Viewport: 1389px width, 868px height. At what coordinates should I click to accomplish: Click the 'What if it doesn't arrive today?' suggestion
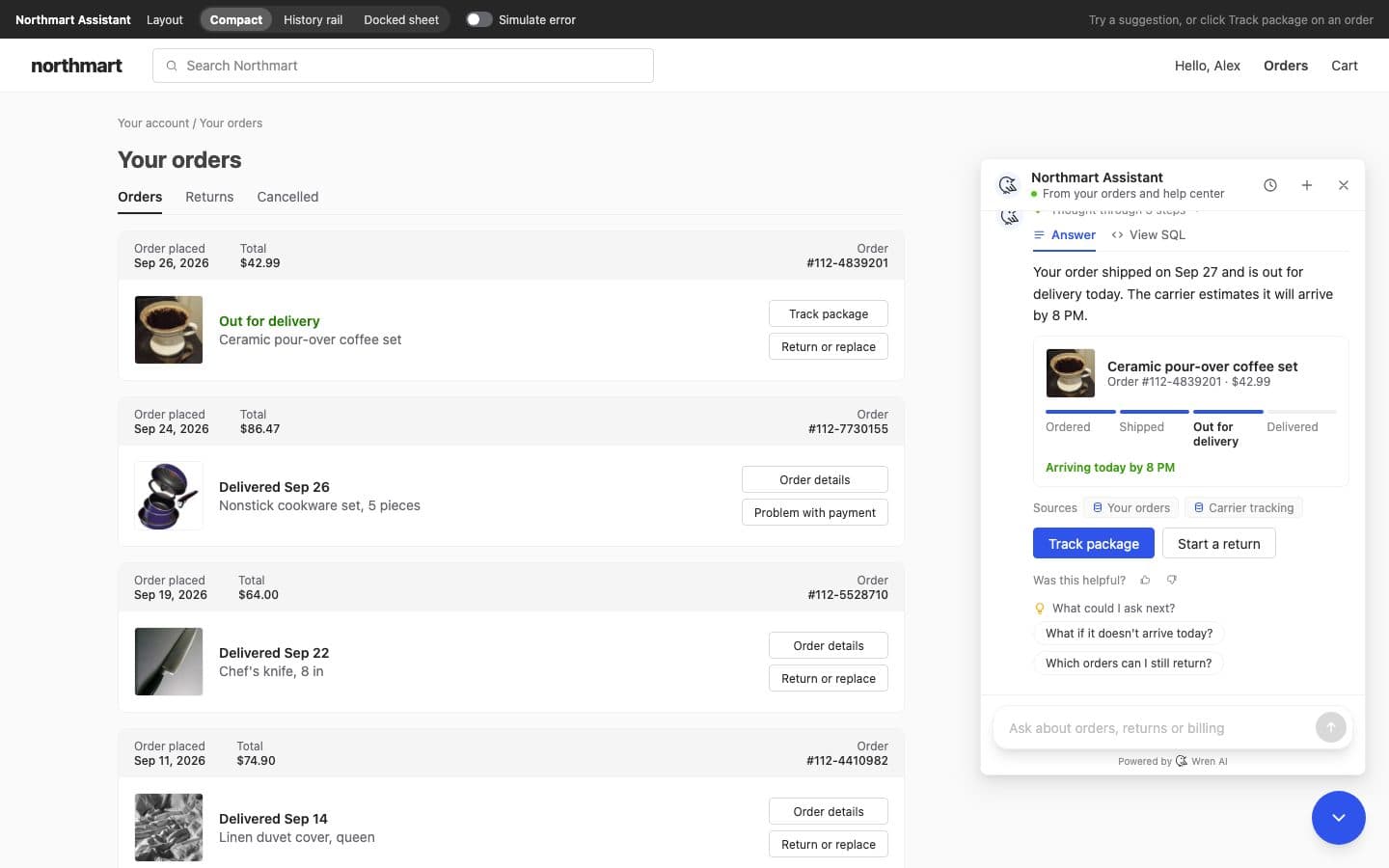click(x=1130, y=633)
